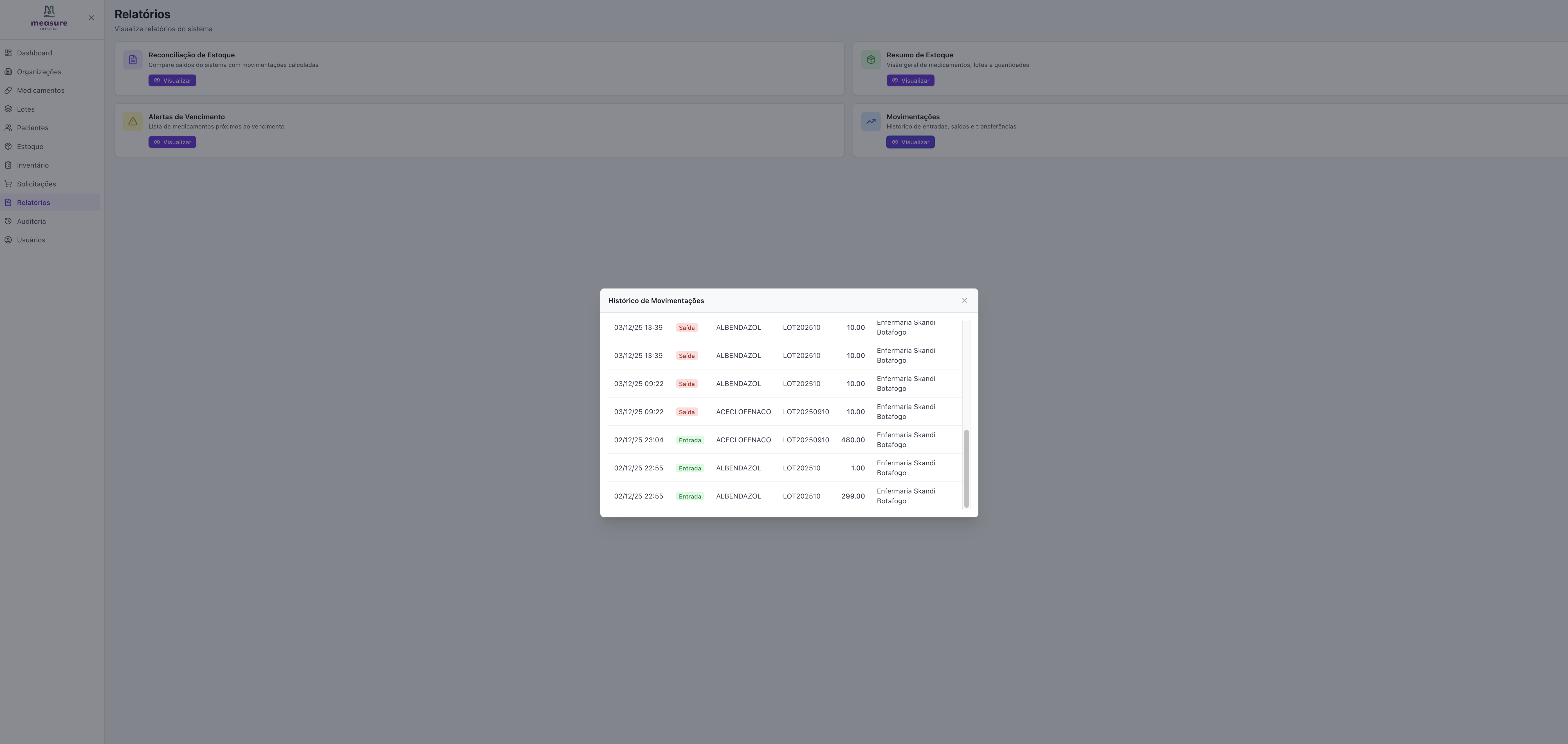
Task: Visualizar Movimentações report
Action: pyautogui.click(x=910, y=142)
